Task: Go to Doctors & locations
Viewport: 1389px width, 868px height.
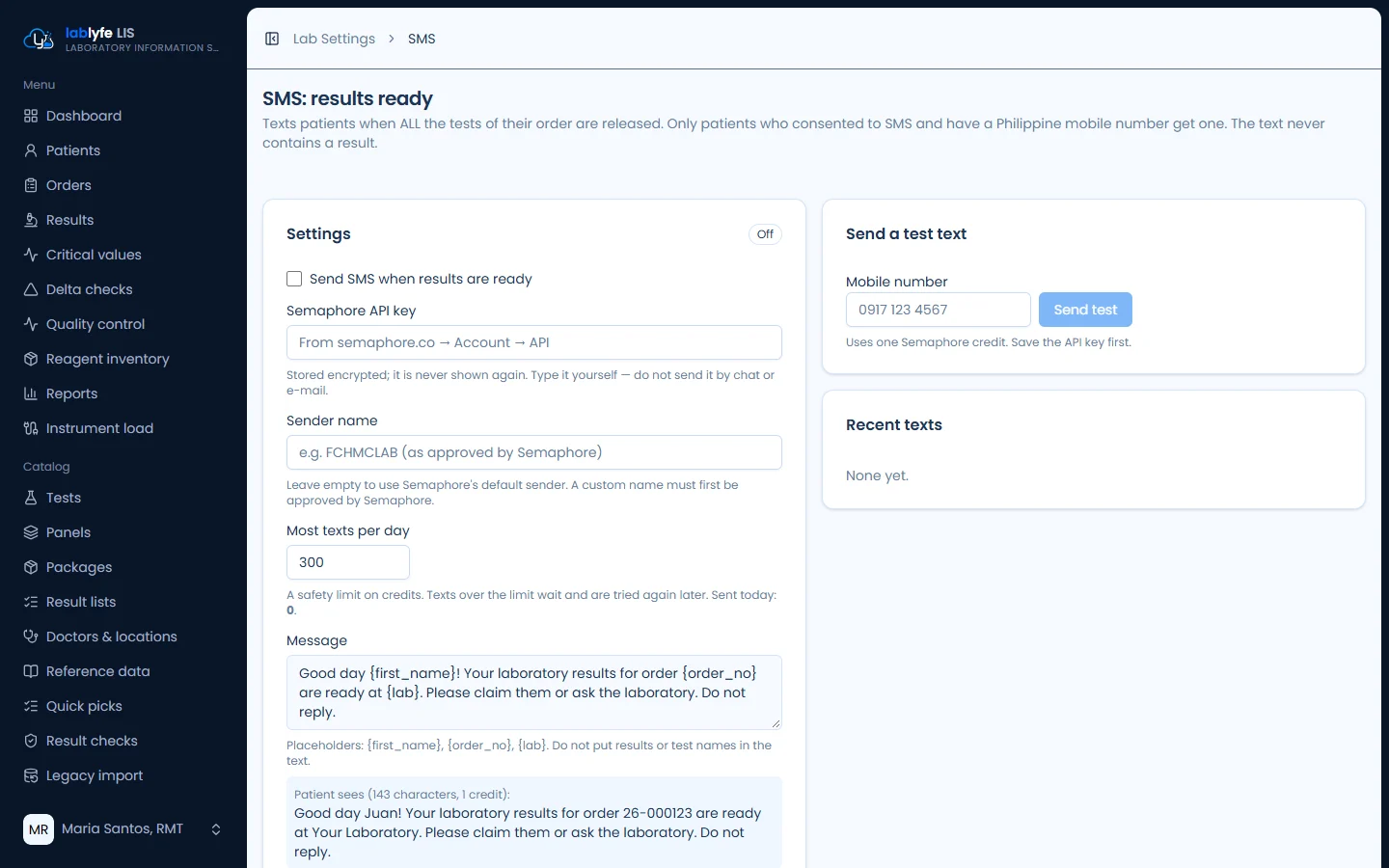Action: pos(123,637)
